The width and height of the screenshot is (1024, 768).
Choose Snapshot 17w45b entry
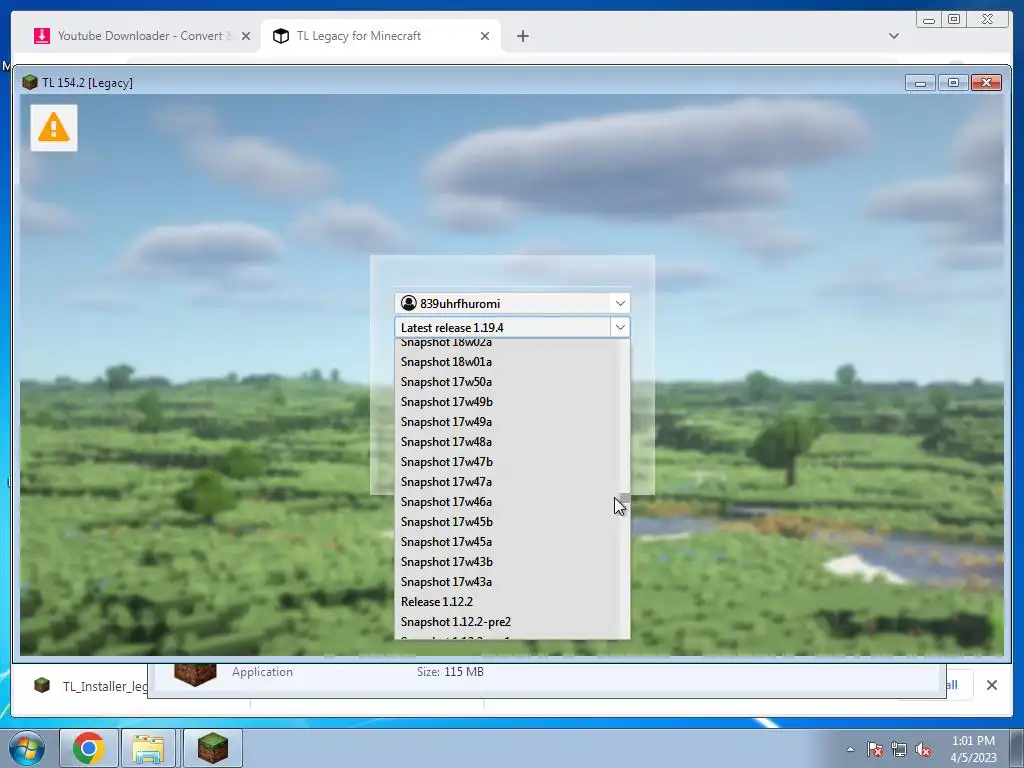(506, 522)
